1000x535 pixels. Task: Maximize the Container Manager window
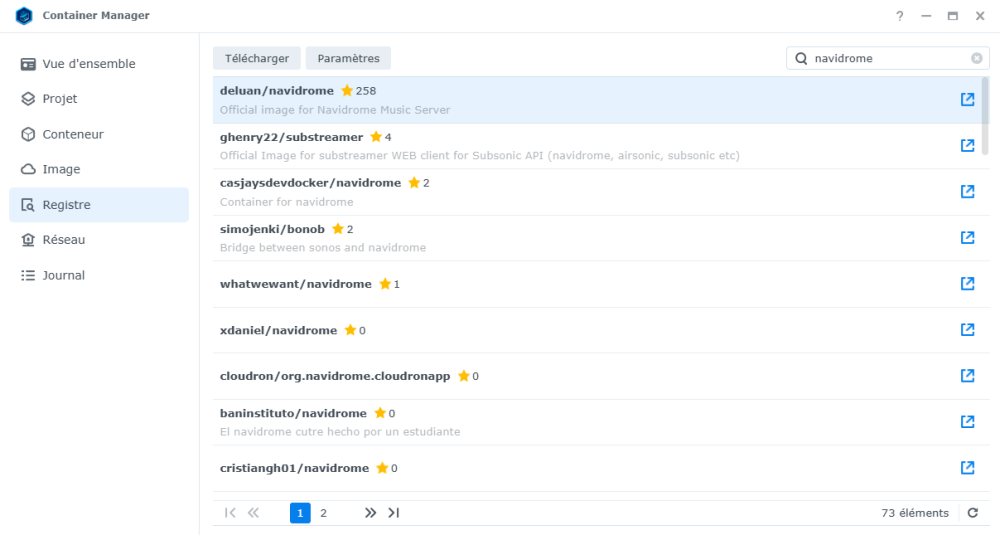coord(952,16)
